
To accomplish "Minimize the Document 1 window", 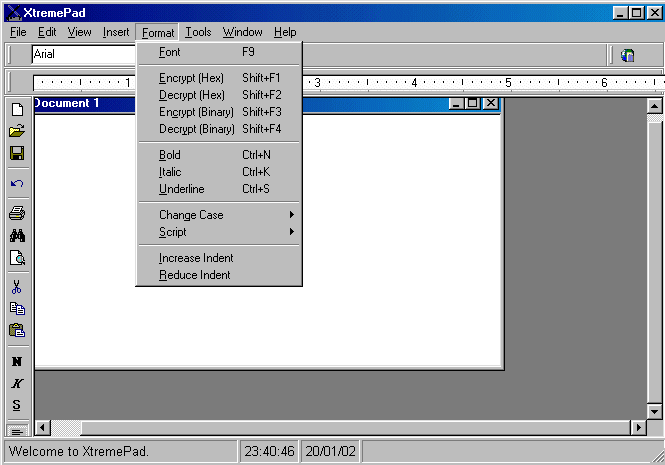I will [x=456, y=103].
